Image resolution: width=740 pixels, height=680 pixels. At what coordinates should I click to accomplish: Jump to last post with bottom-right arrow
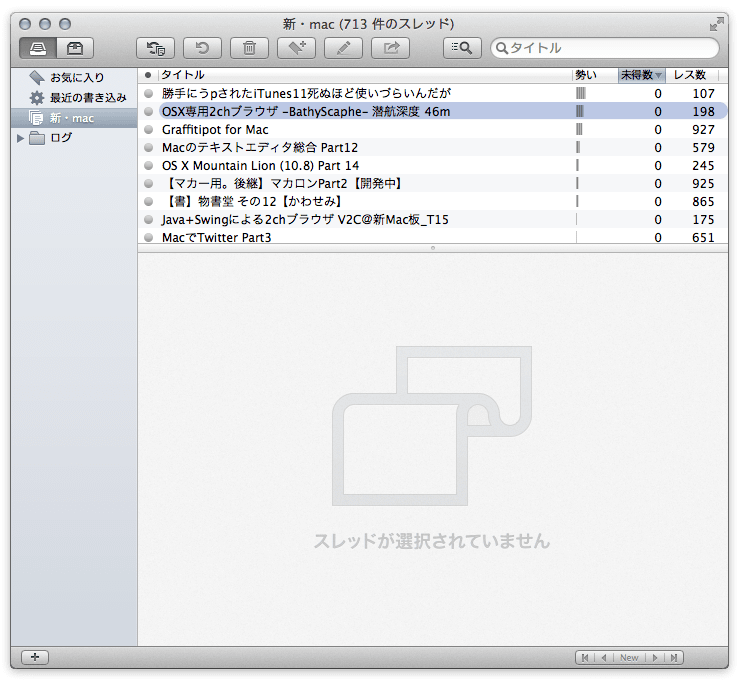click(675, 657)
